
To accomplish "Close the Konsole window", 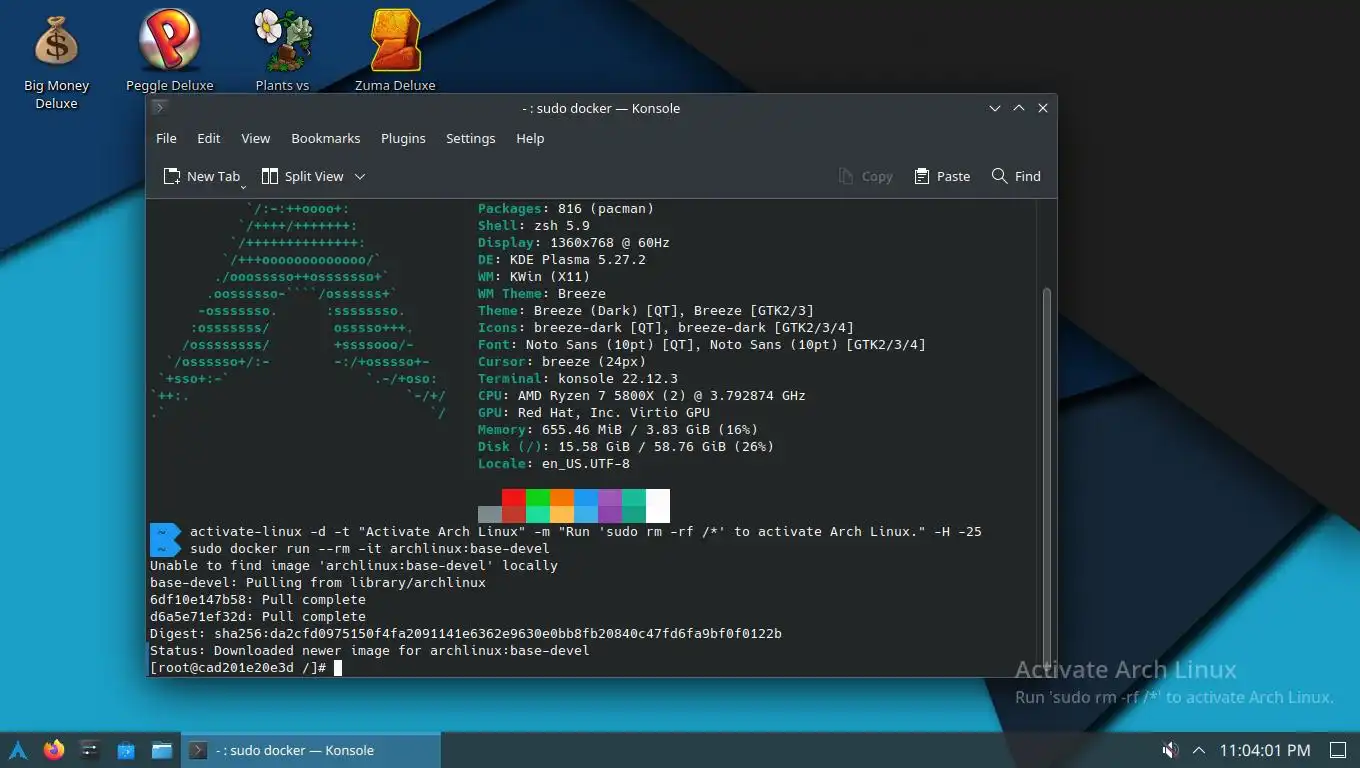I will 1043,108.
